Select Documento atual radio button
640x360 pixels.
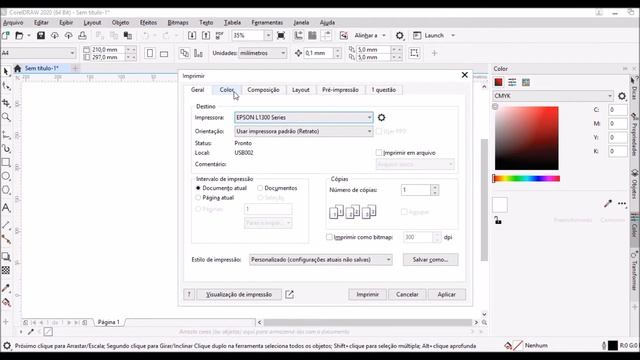pyautogui.click(x=198, y=188)
